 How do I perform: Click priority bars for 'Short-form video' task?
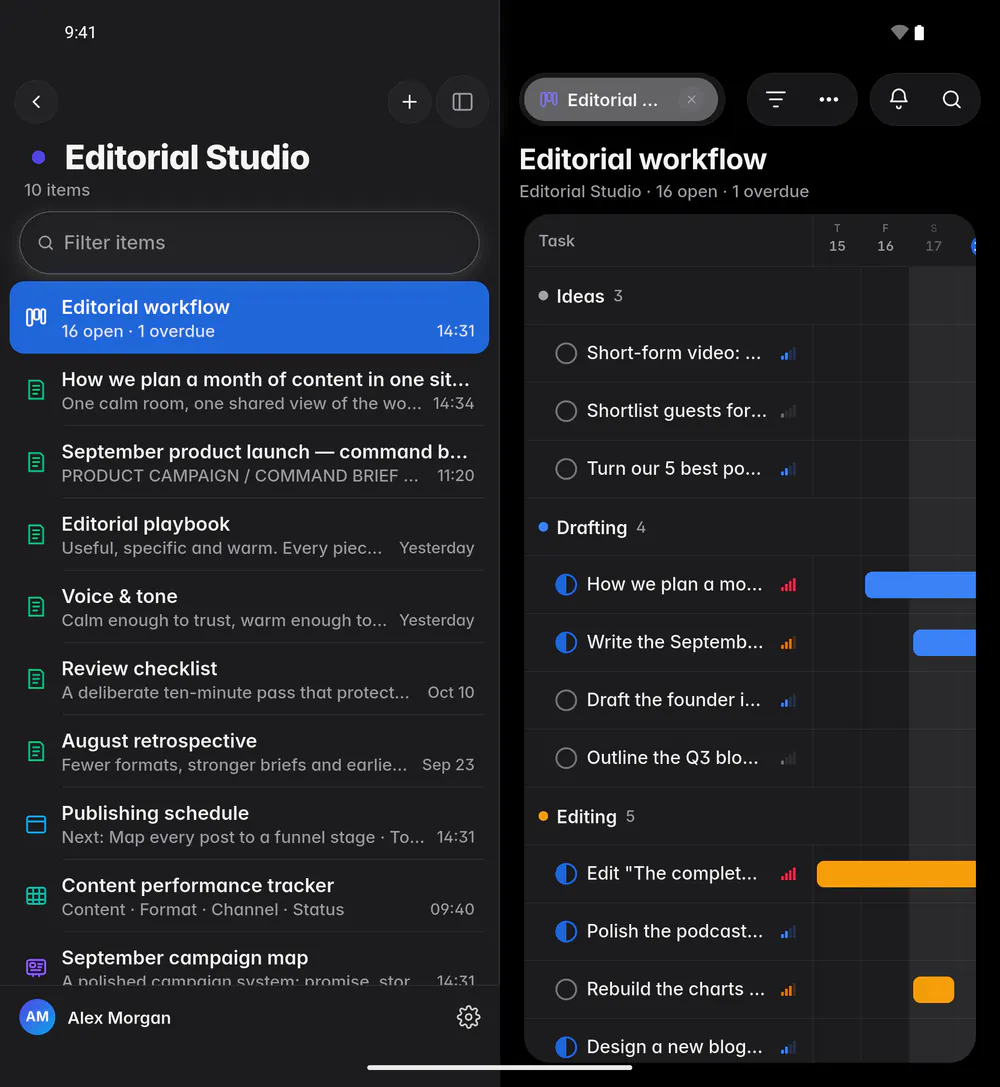click(788, 354)
